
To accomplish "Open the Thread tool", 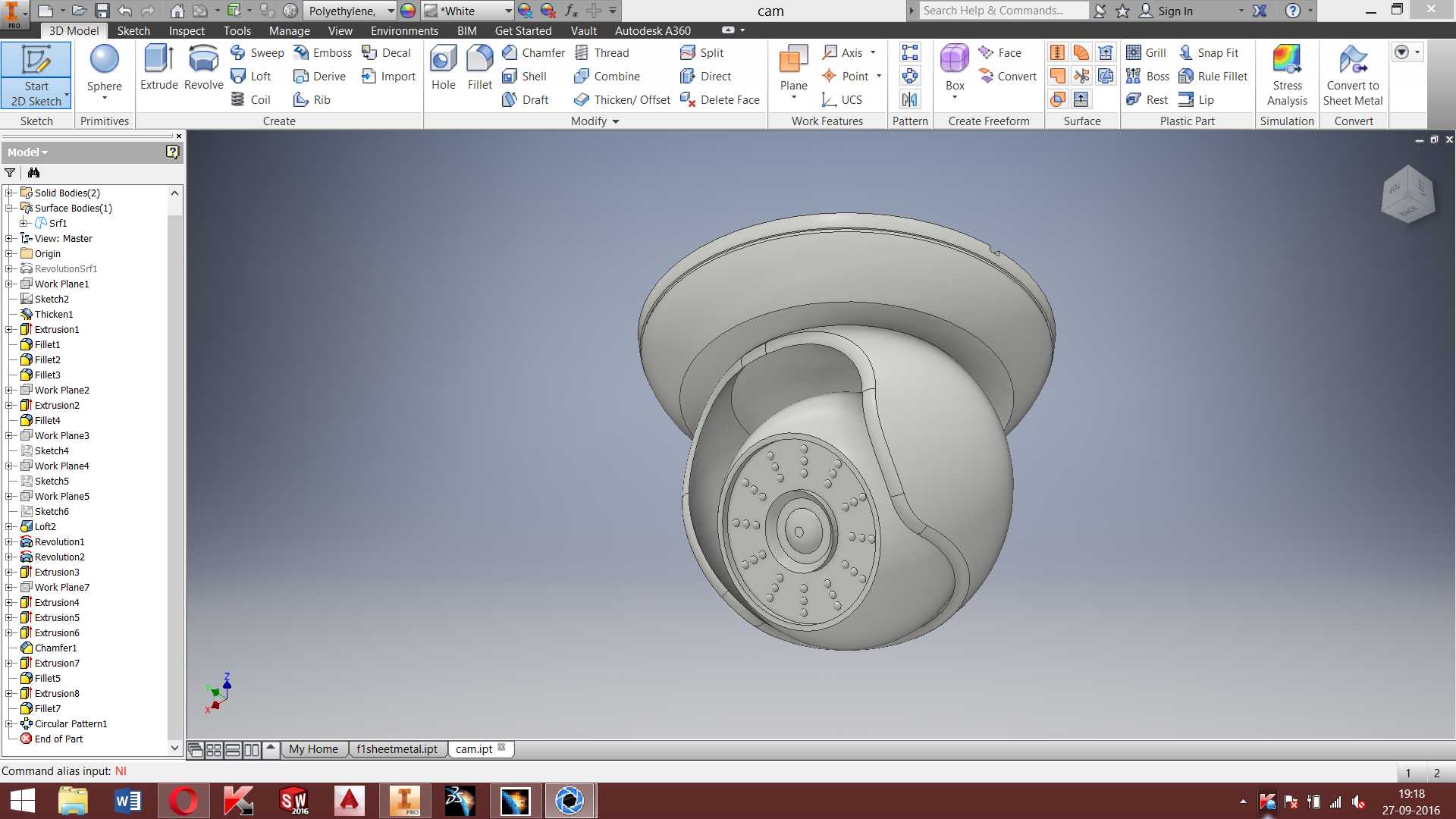I will pyautogui.click(x=602, y=52).
